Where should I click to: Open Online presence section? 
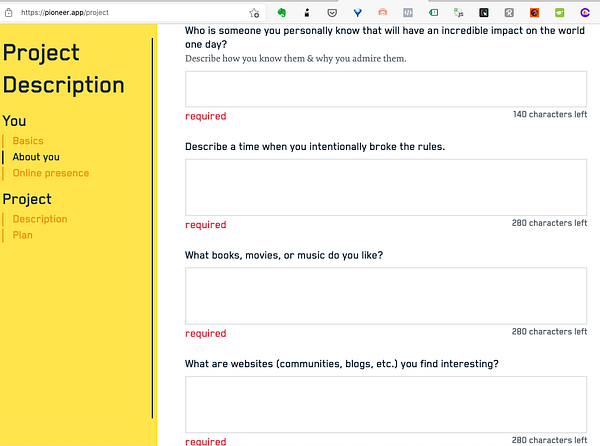[51, 173]
